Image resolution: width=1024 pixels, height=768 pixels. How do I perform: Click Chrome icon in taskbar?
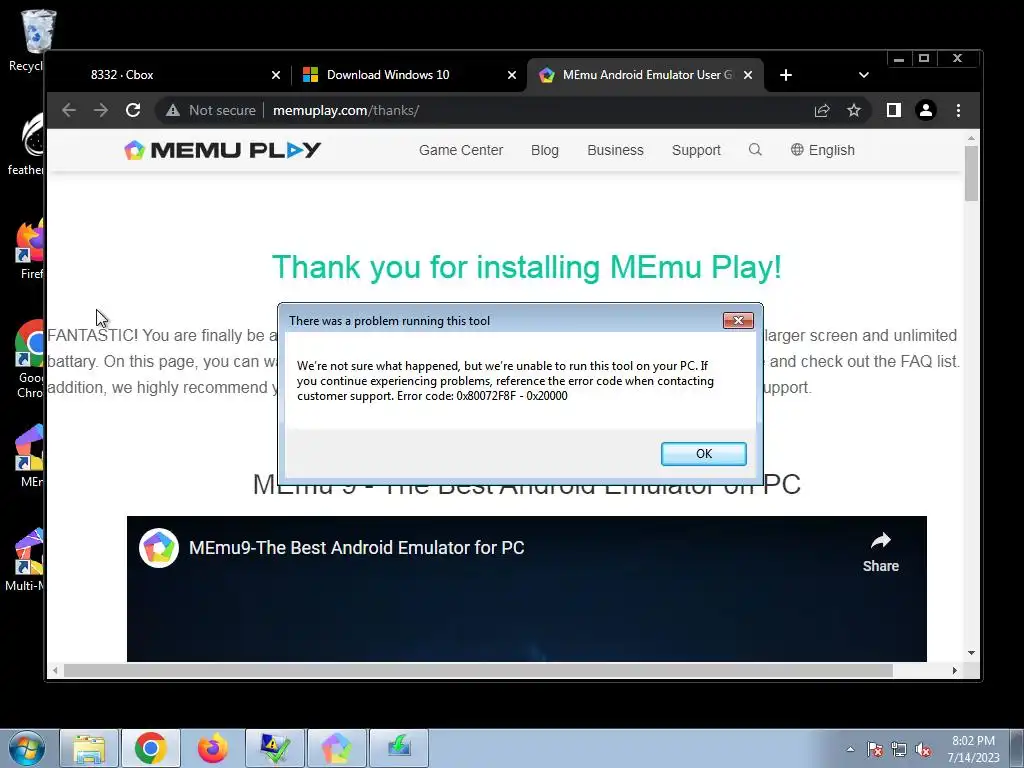tap(151, 748)
